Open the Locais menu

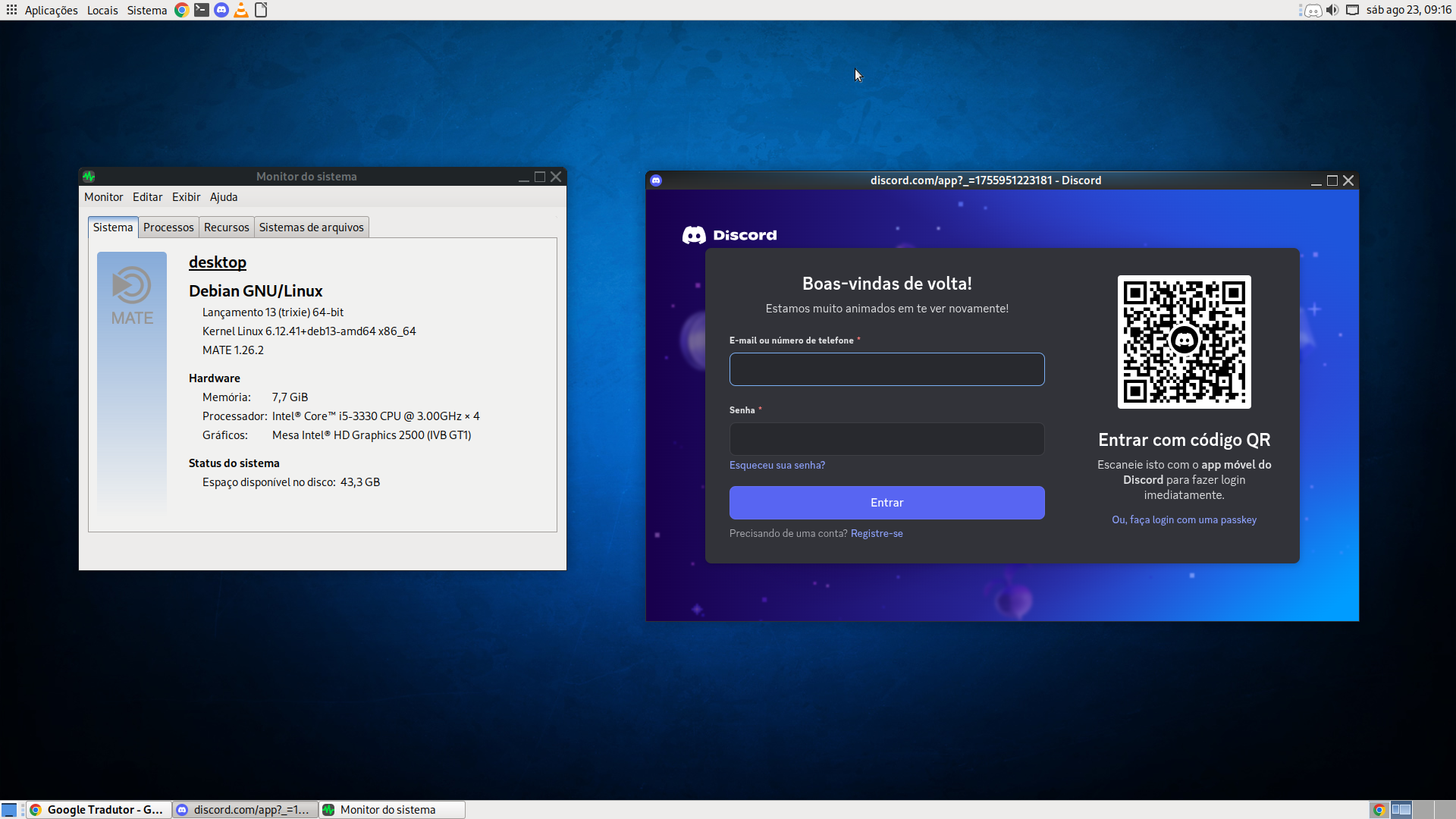click(x=102, y=10)
